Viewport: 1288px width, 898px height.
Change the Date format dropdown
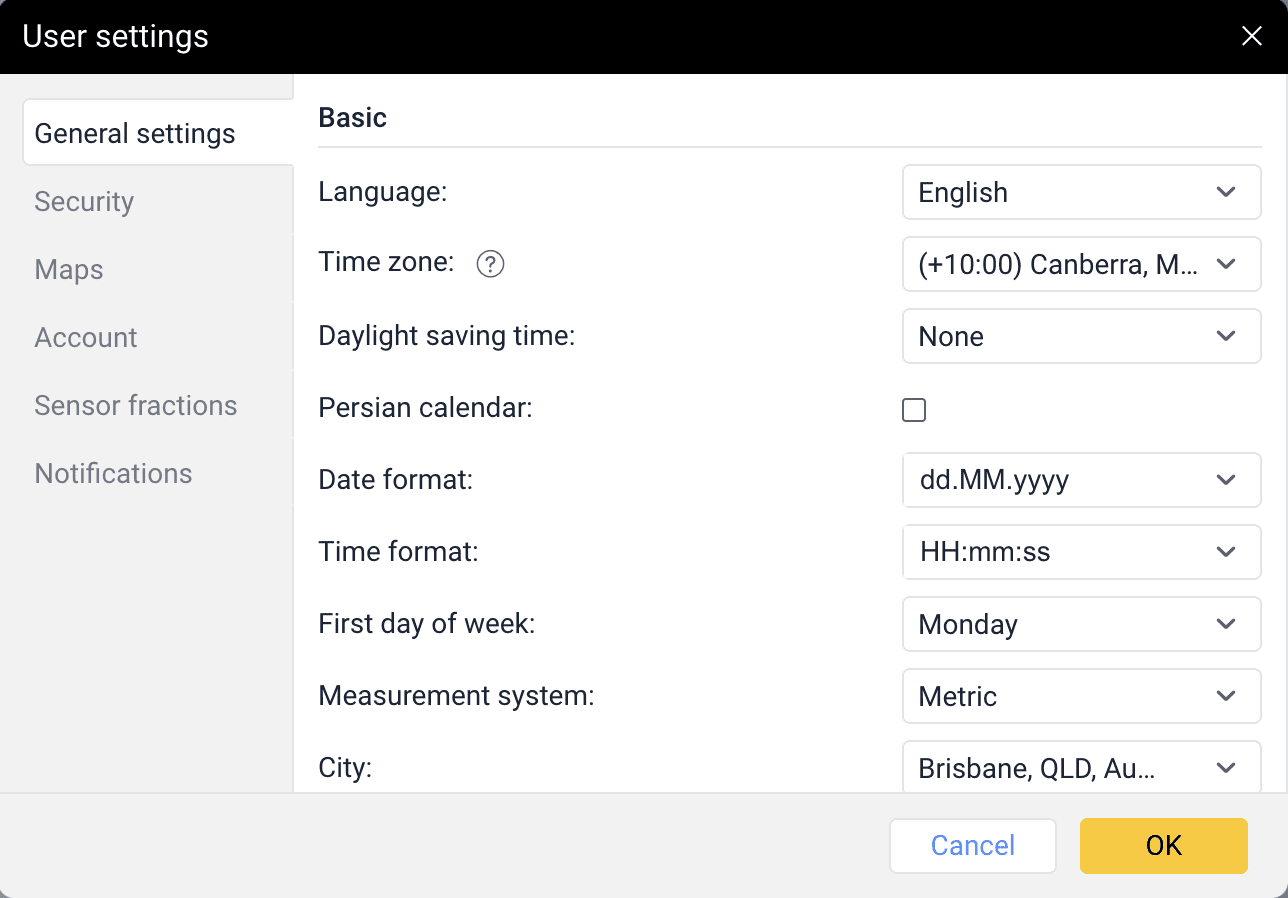1080,480
